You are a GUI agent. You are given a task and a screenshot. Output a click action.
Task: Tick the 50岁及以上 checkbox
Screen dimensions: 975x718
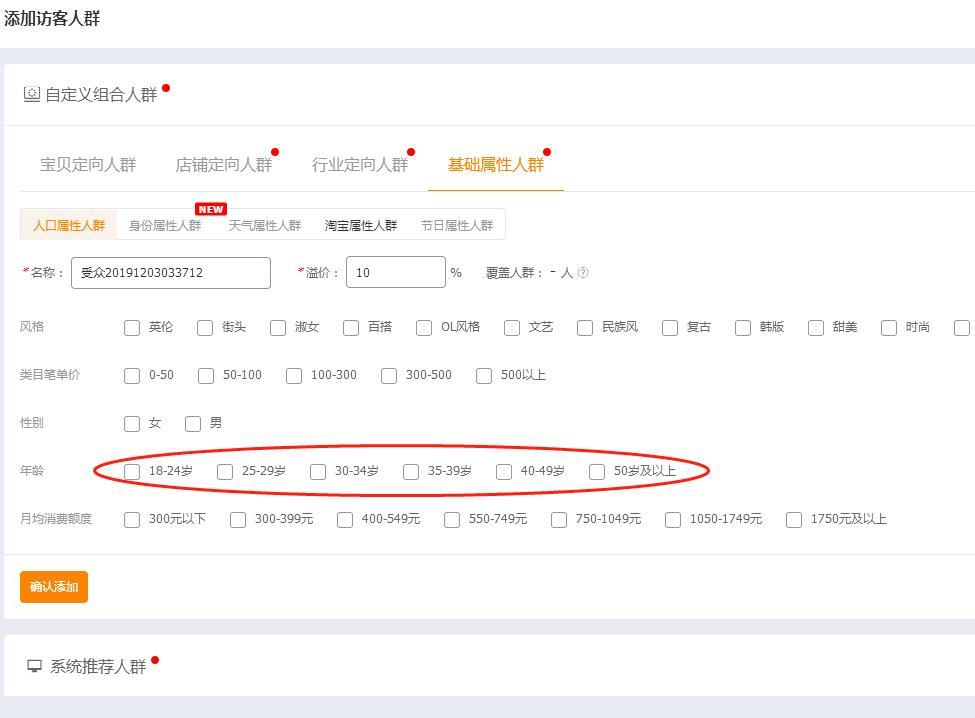pyautogui.click(x=597, y=472)
